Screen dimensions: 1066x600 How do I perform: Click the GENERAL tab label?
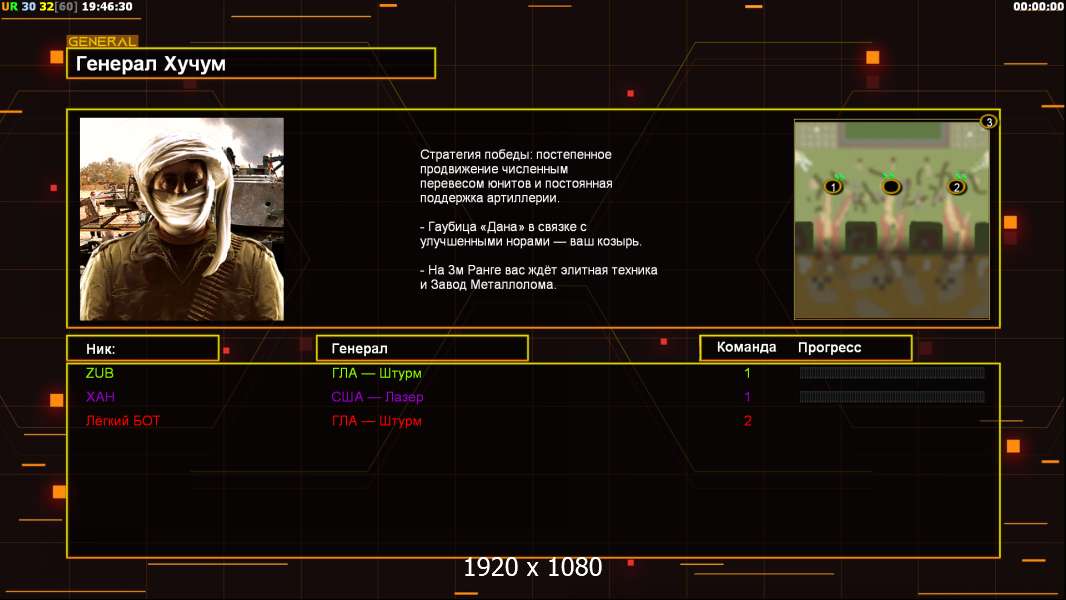[x=102, y=42]
